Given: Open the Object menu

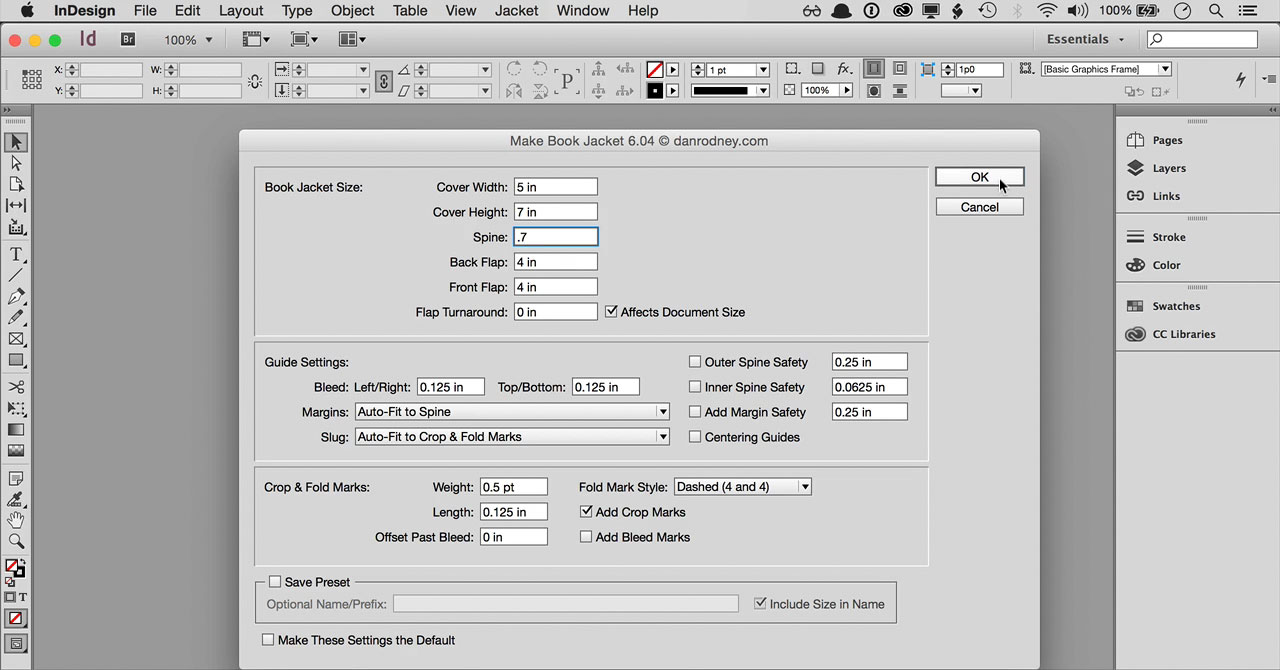Looking at the screenshot, I should (353, 11).
